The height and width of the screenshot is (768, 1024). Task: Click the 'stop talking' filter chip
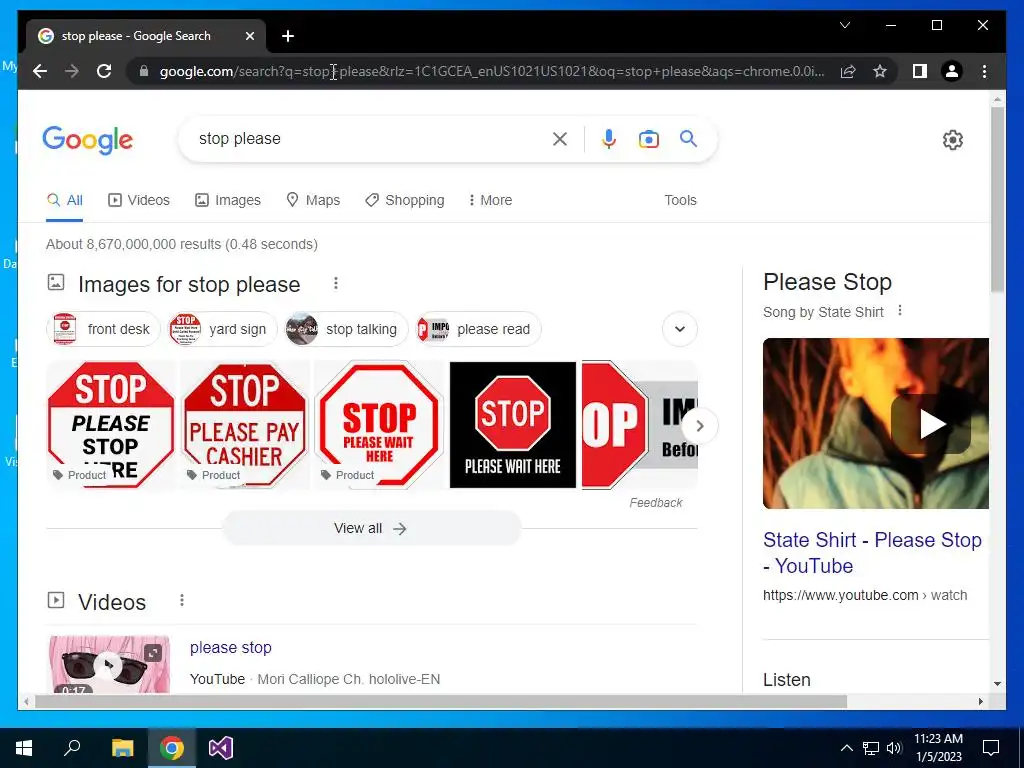pos(345,329)
